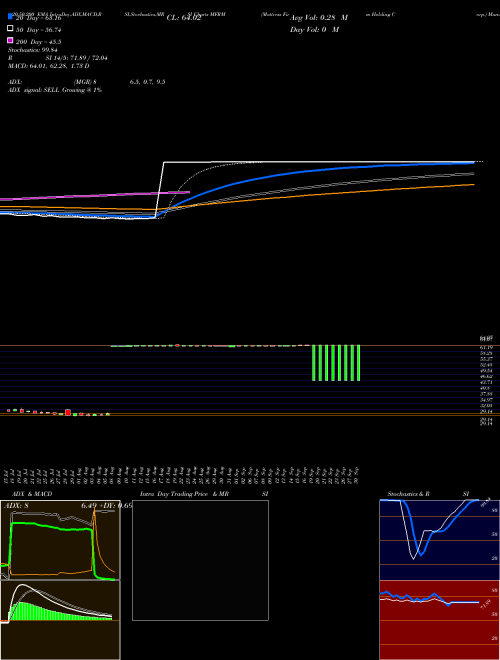Click the 'ADX signal: SELL Growing' text

[x=46, y=90]
